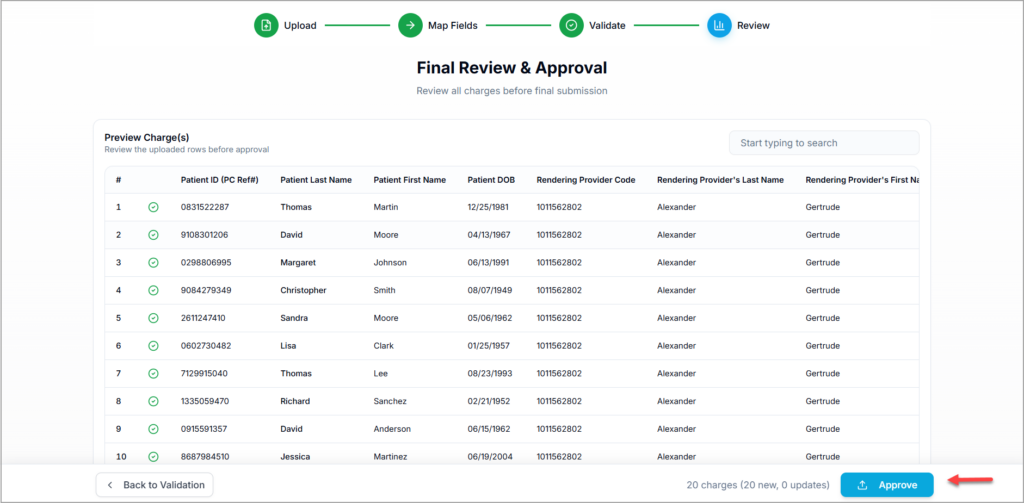Viewport: 1024px width, 503px height.
Task: Click the Rendering Provider Code column header
Action: coord(586,180)
